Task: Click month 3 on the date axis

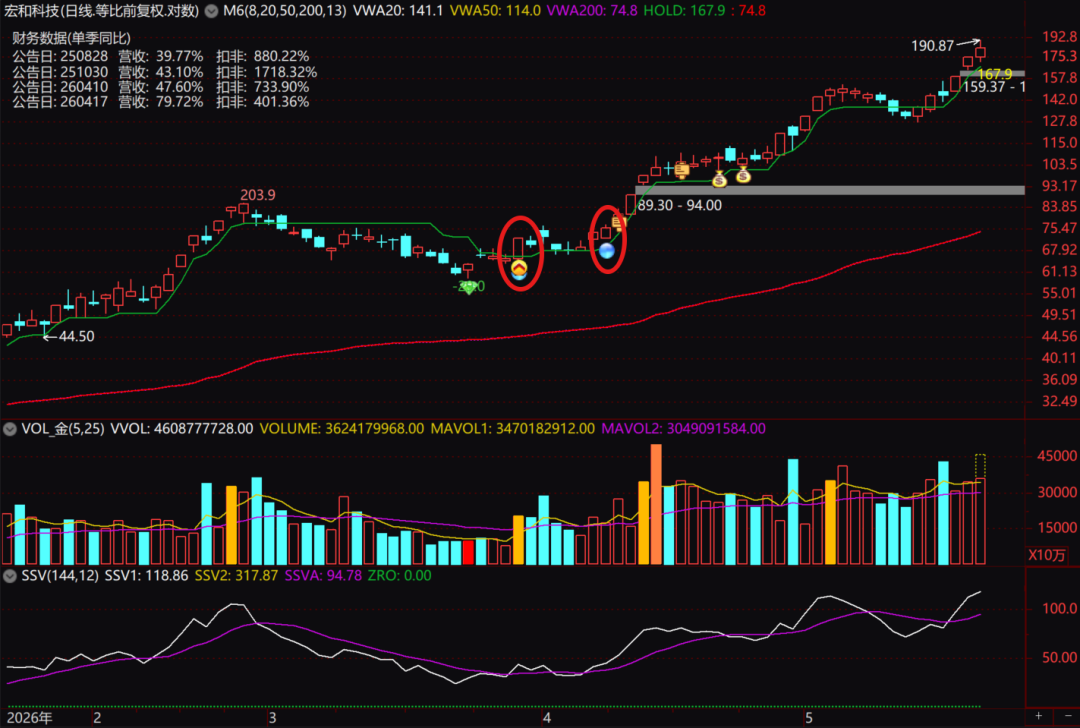Action: (x=273, y=718)
